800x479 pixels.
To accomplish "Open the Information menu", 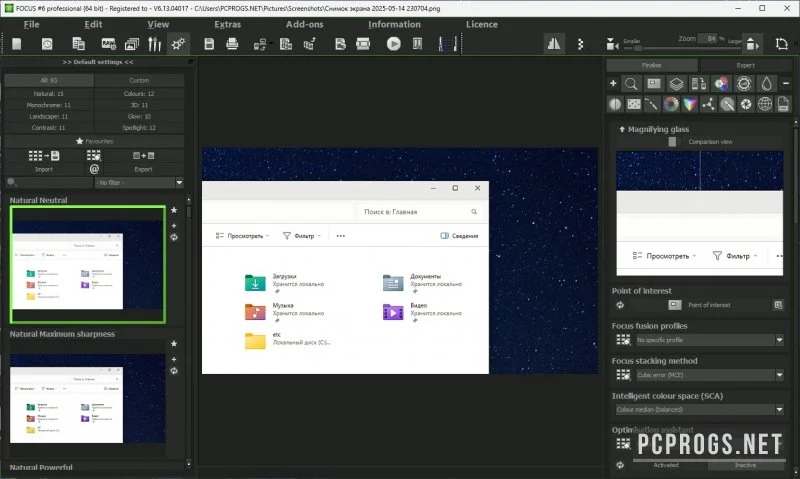I will click(x=394, y=24).
